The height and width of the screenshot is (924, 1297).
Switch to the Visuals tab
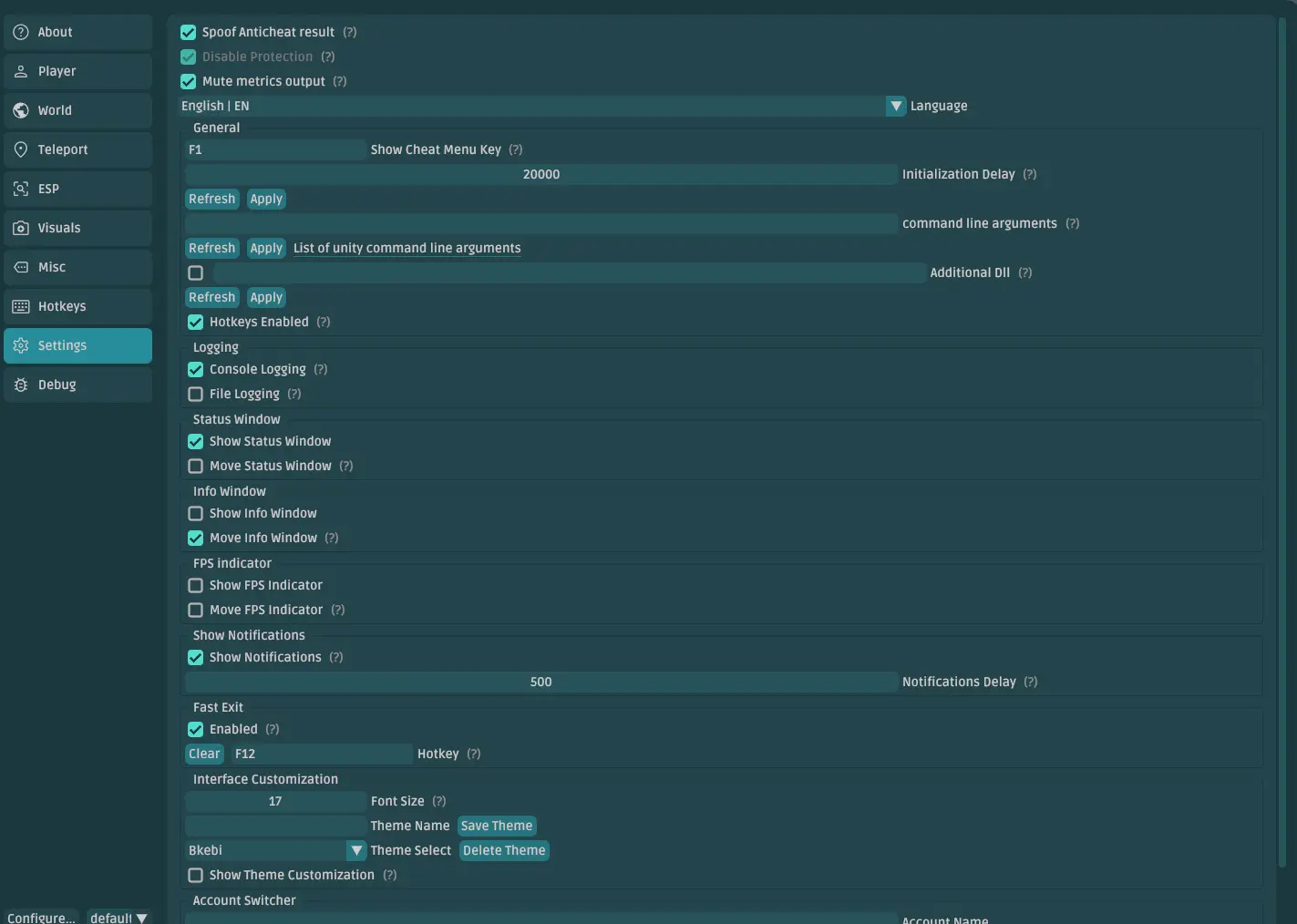pos(77,228)
